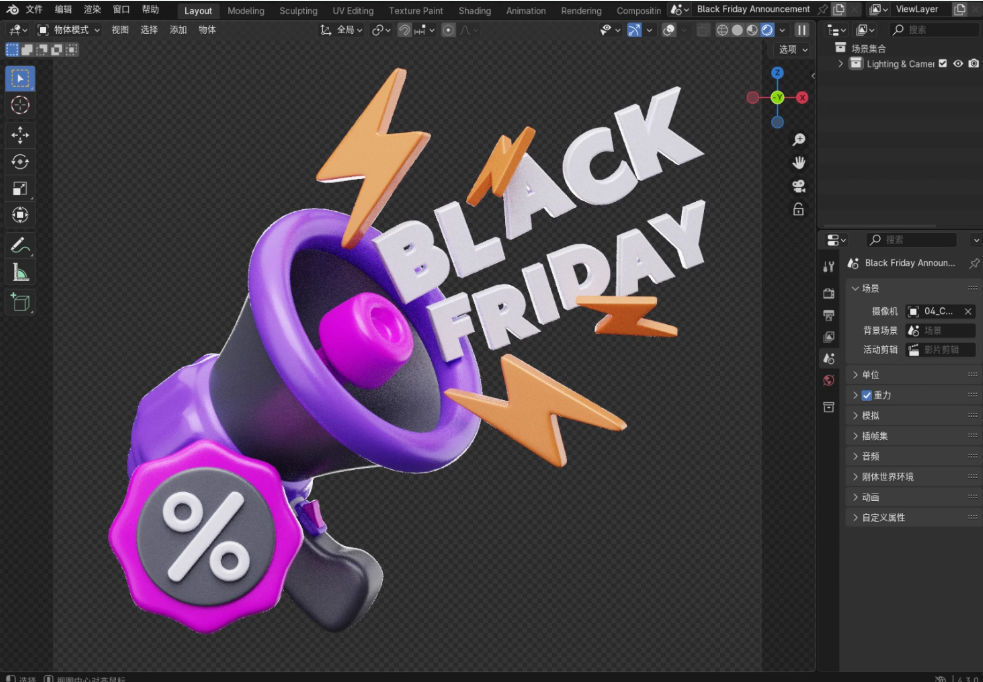Open the Output properties tab (printer icon)
Viewport: 983px width, 682px height.
[x=829, y=315]
